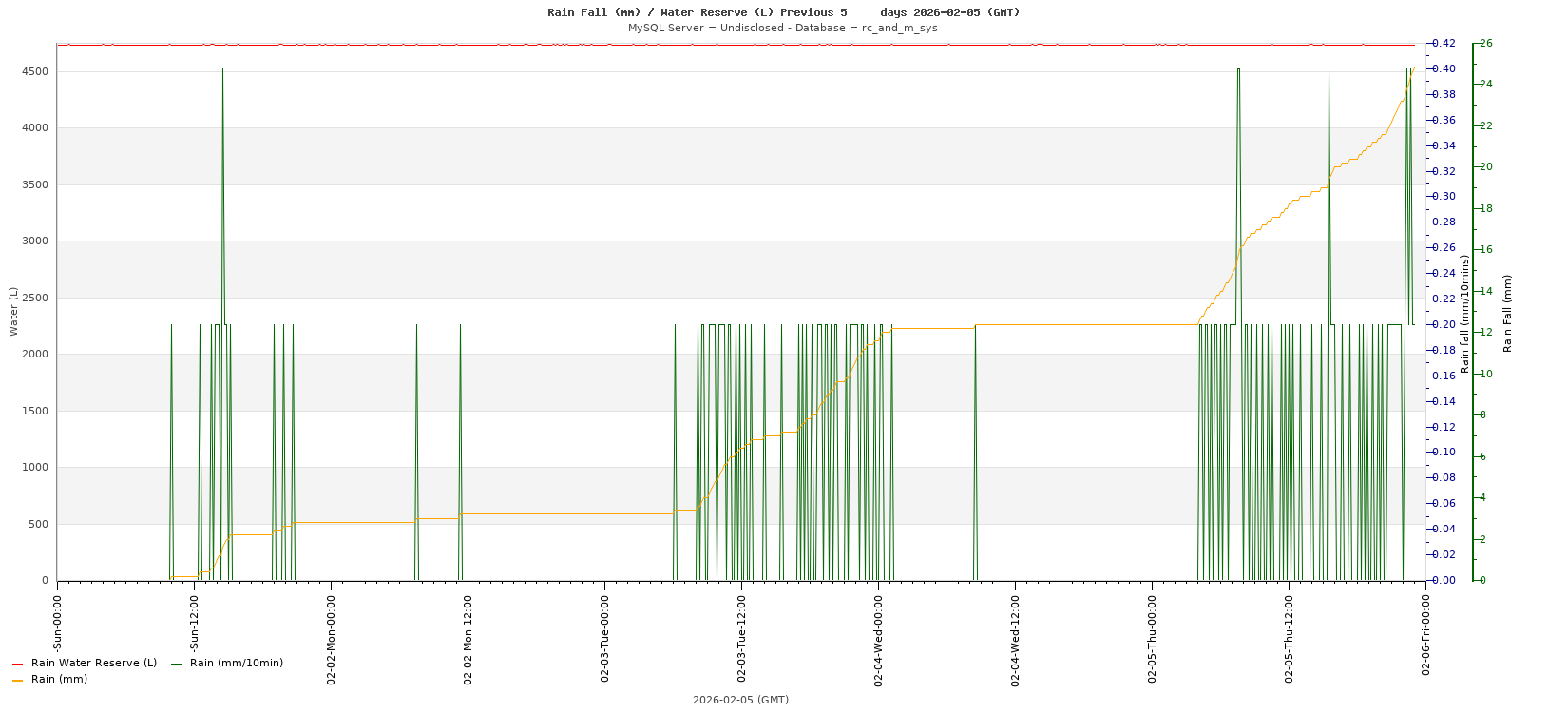Click the red Rain Water Reserve legend swatch

click(17, 664)
